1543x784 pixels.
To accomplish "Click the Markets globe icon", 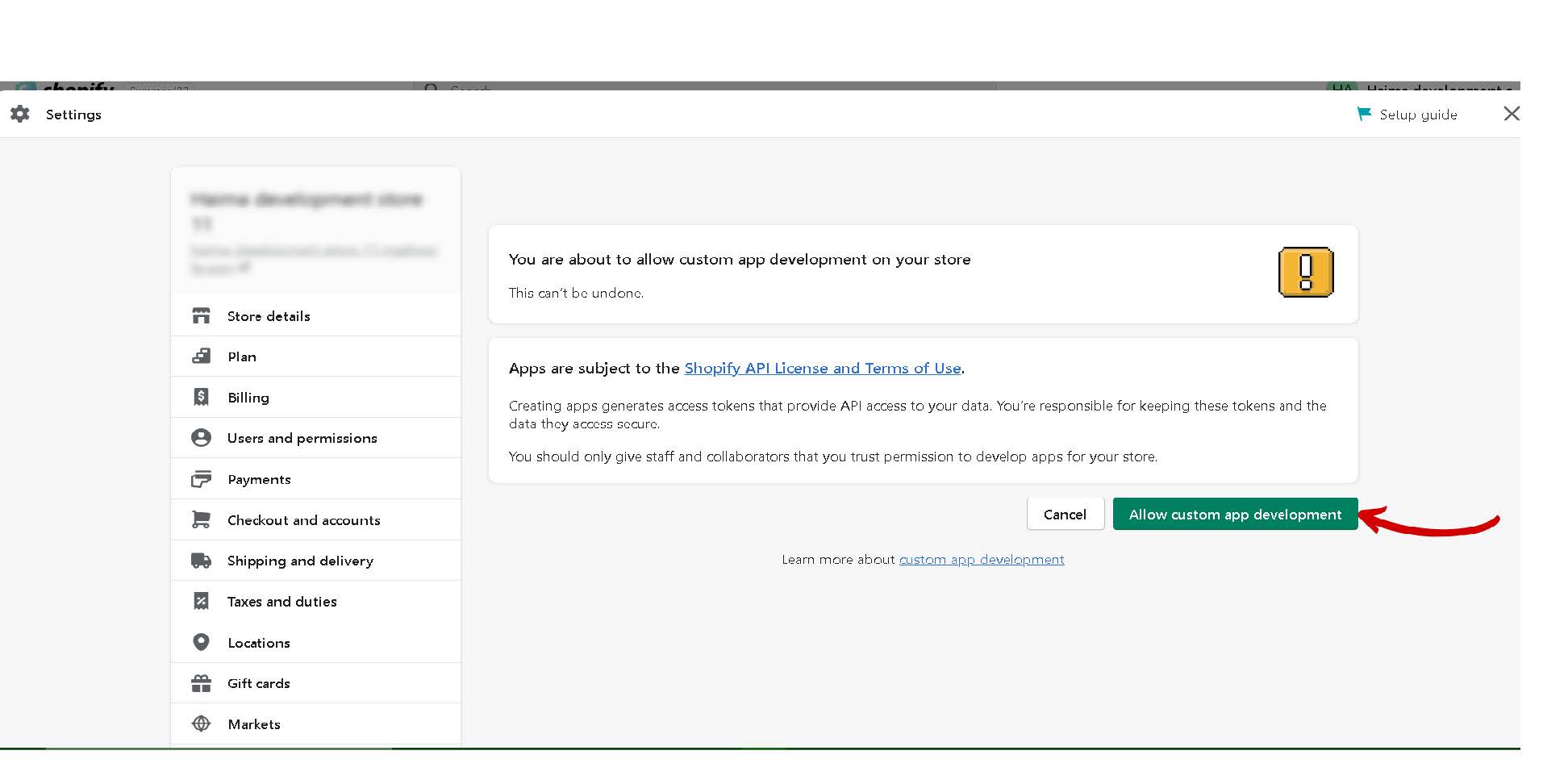I will 201,724.
